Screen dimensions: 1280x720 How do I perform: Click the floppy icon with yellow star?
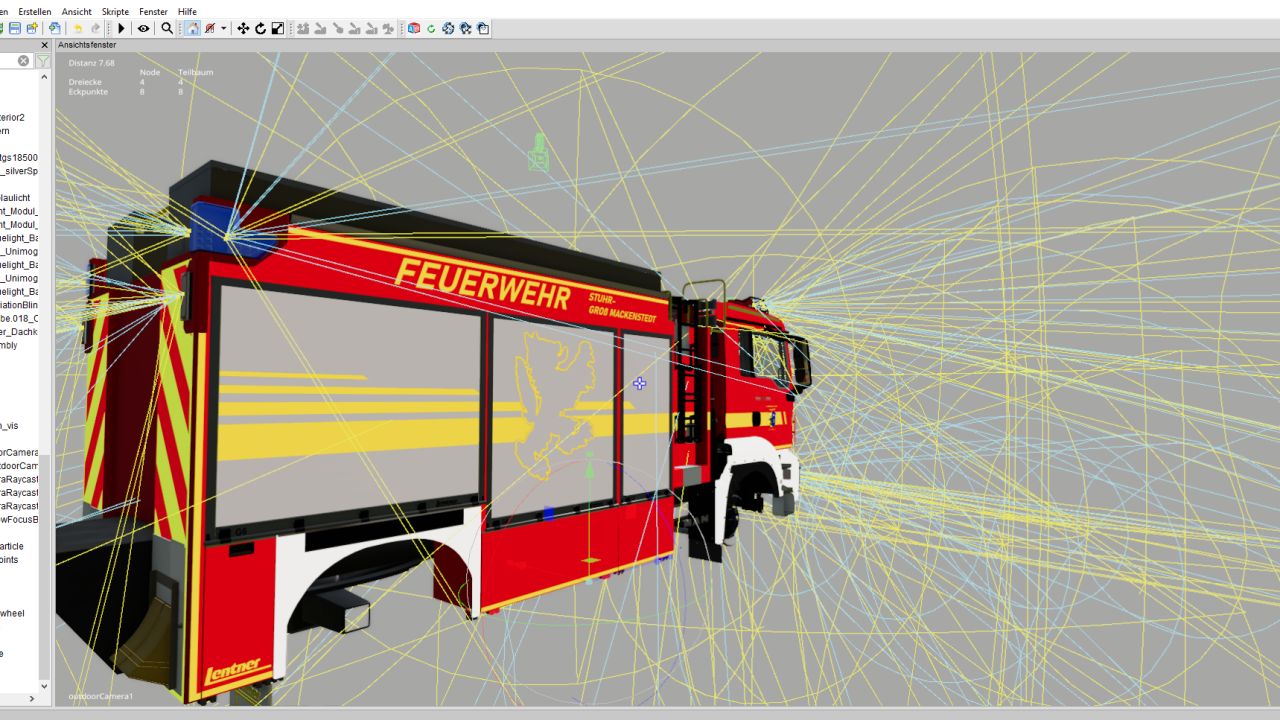(32, 29)
